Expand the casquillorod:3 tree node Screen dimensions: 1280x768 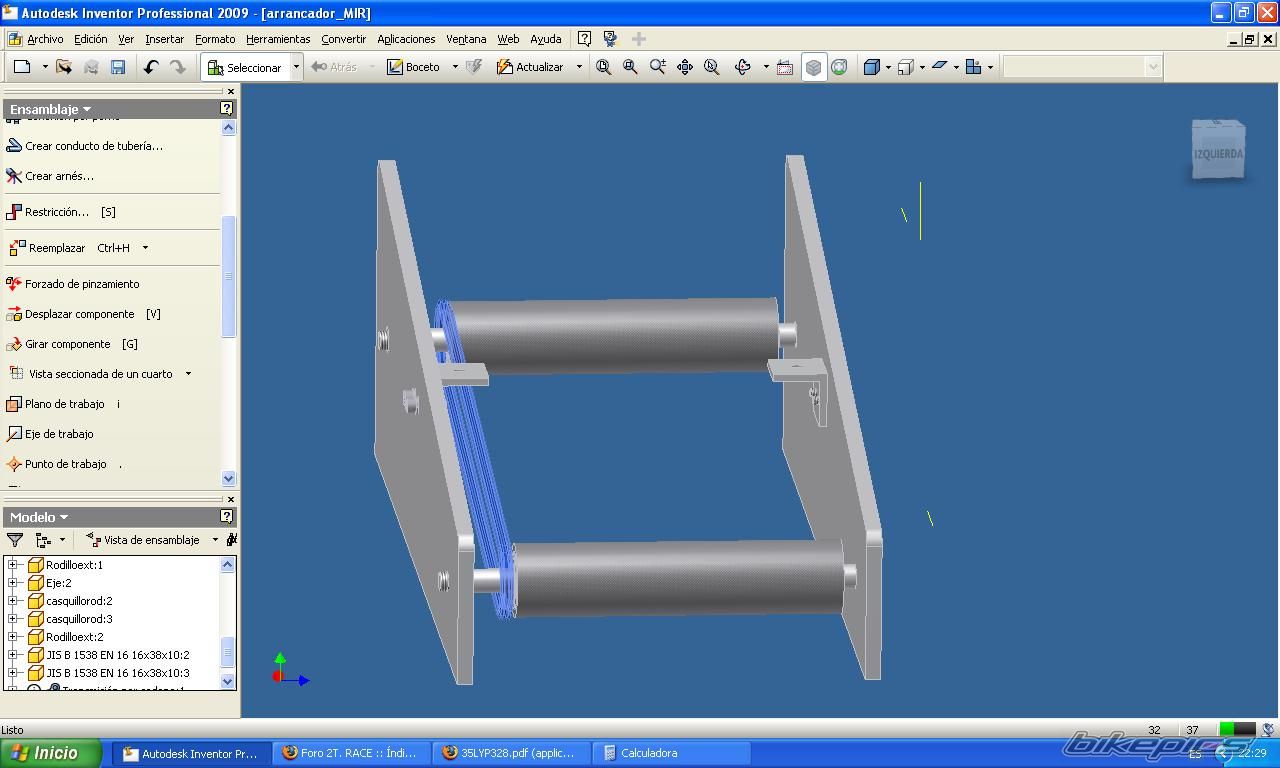[x=14, y=619]
